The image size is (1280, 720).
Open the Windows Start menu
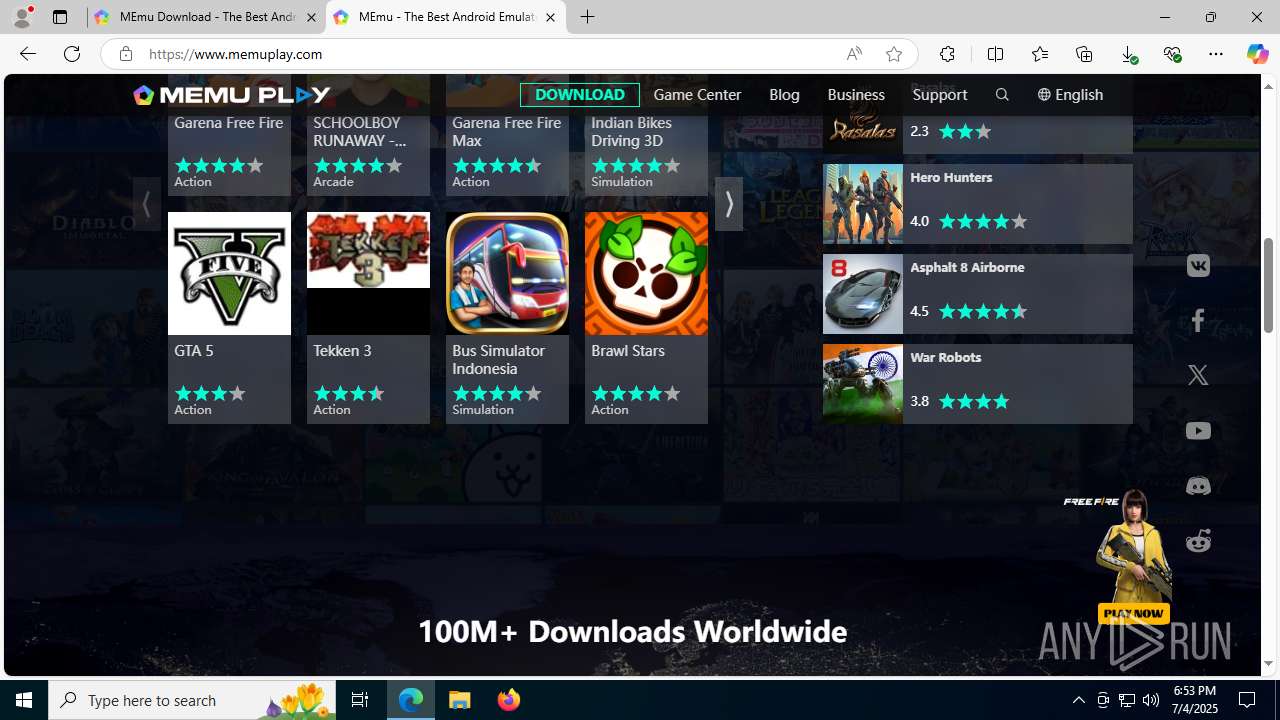coord(24,700)
